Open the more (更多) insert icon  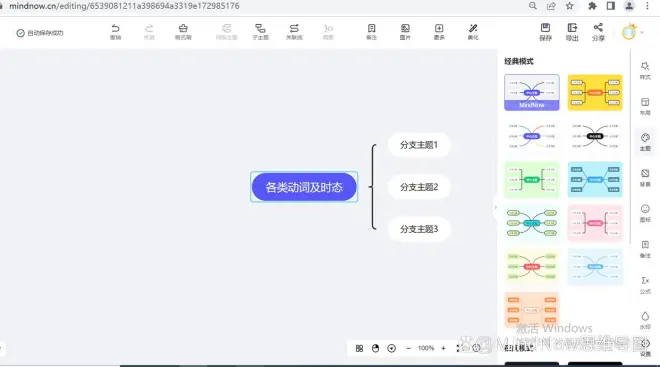pyautogui.click(x=439, y=32)
